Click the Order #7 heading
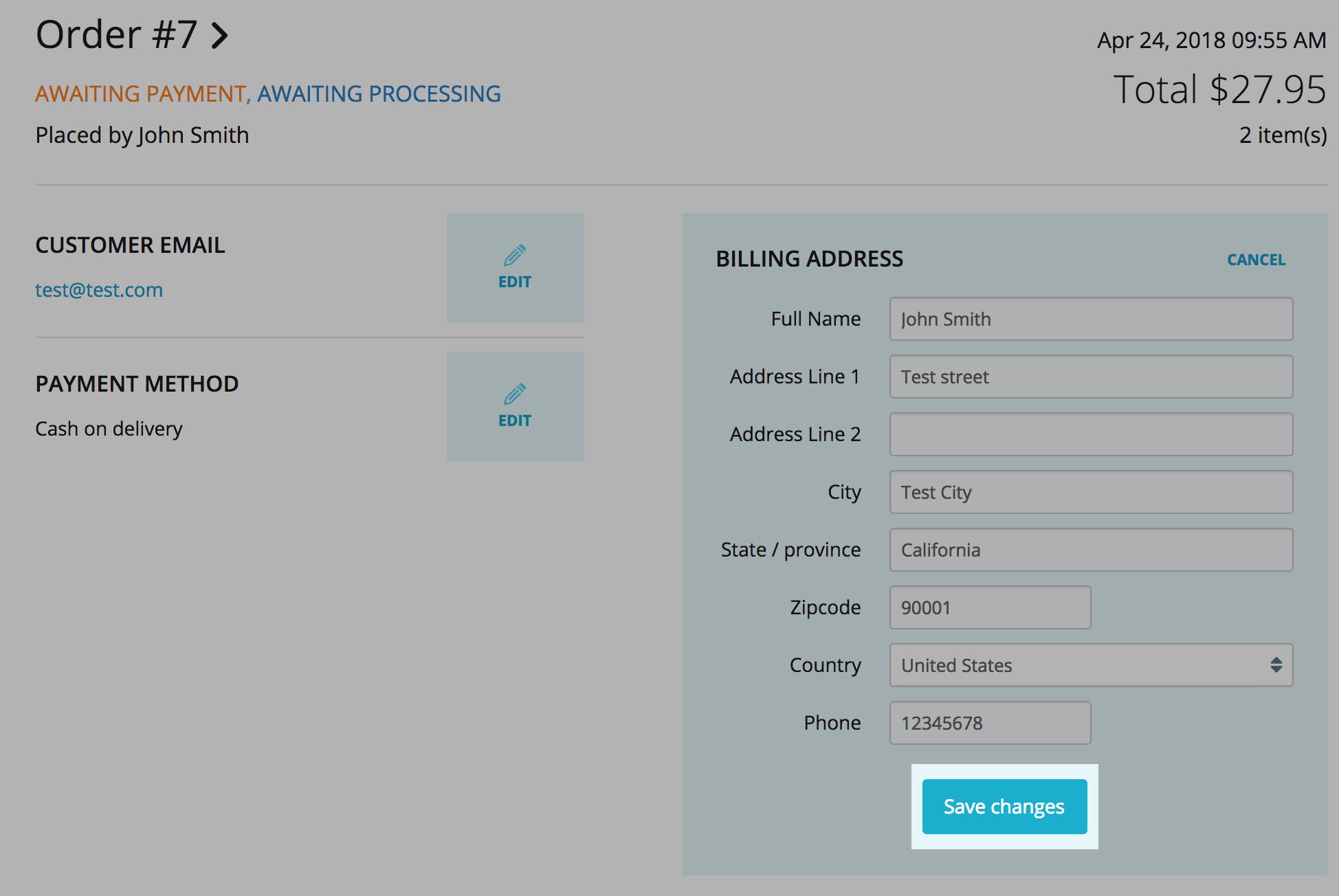This screenshot has height=896, width=1339. pos(117,34)
